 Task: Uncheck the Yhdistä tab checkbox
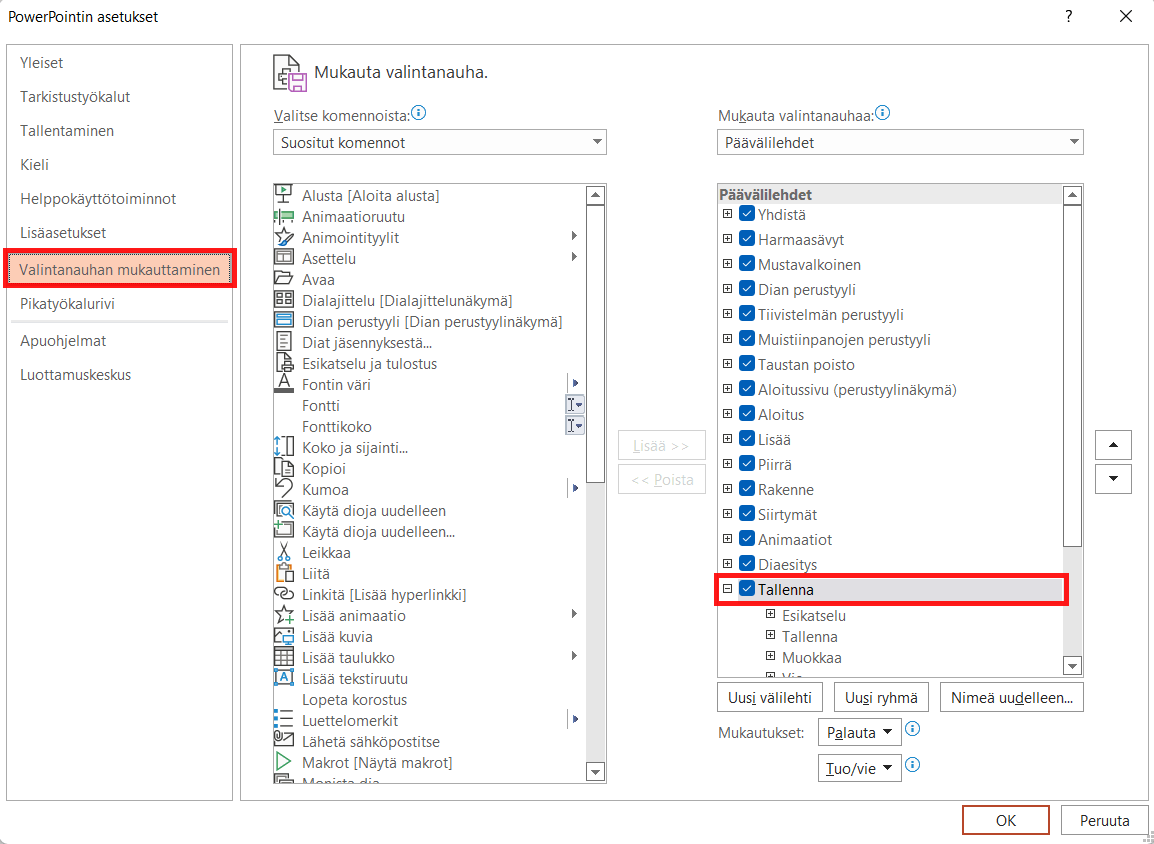tap(747, 215)
